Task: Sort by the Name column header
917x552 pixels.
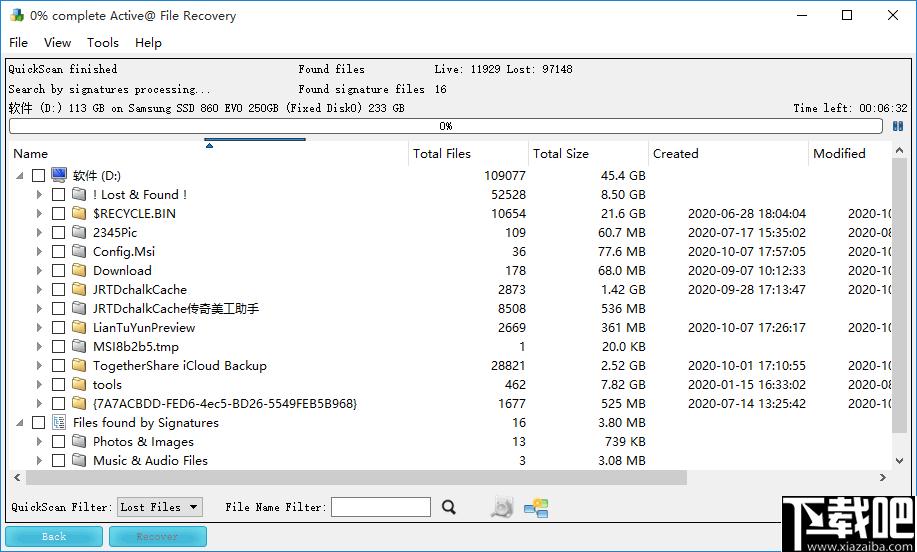Action: (209, 154)
